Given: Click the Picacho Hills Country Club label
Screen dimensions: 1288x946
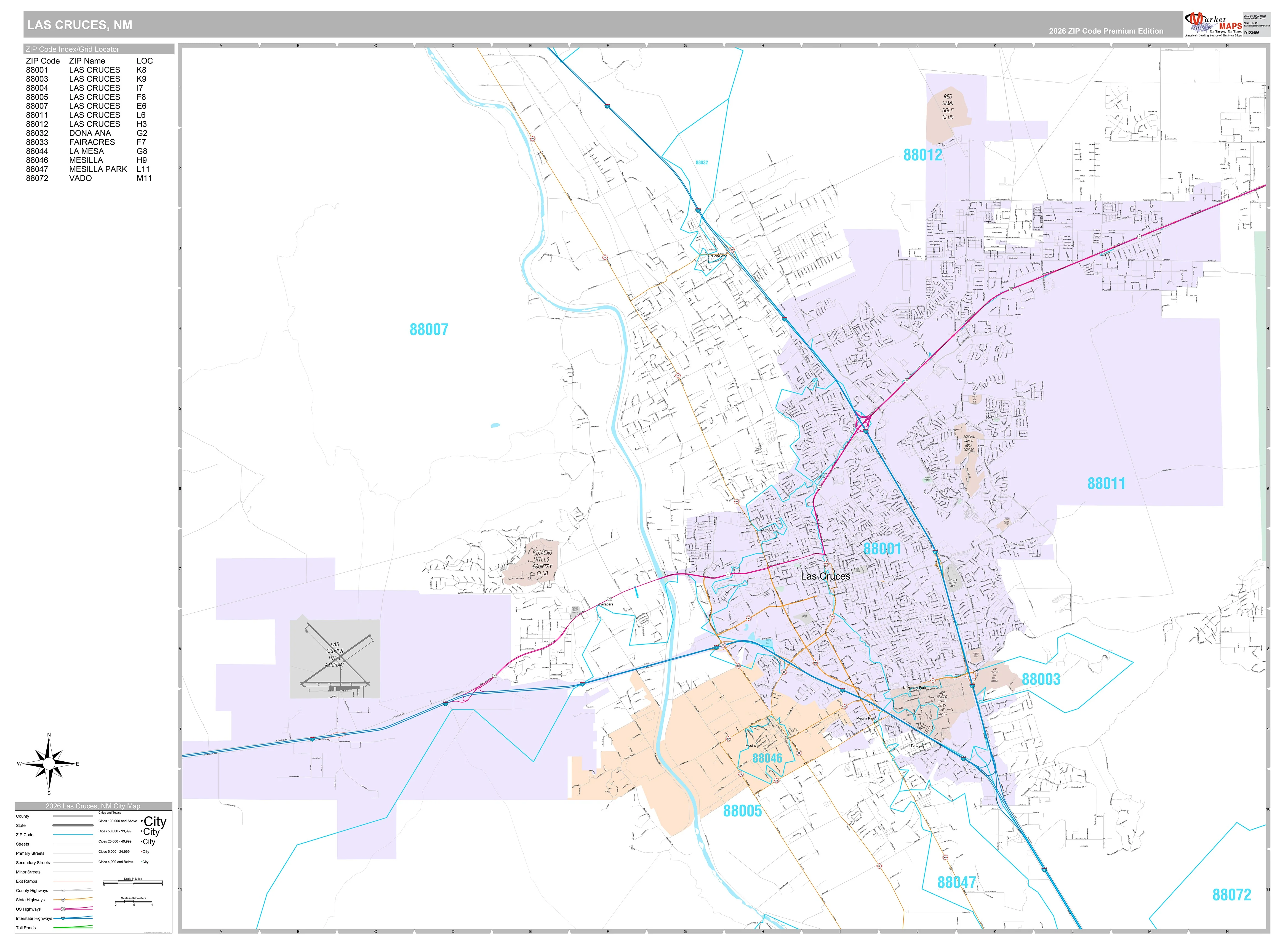Looking at the screenshot, I should (x=542, y=563).
